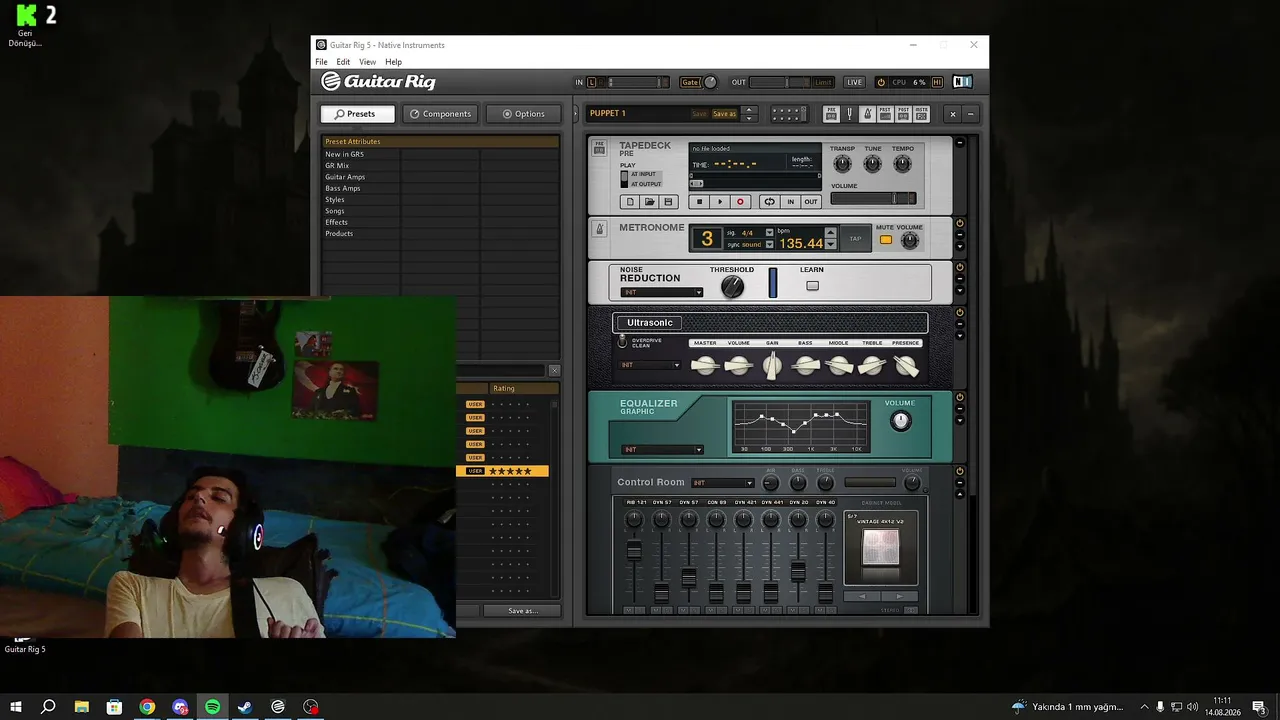Open the Windows Start menu
This screenshot has width=1280, height=720.
tap(16, 707)
